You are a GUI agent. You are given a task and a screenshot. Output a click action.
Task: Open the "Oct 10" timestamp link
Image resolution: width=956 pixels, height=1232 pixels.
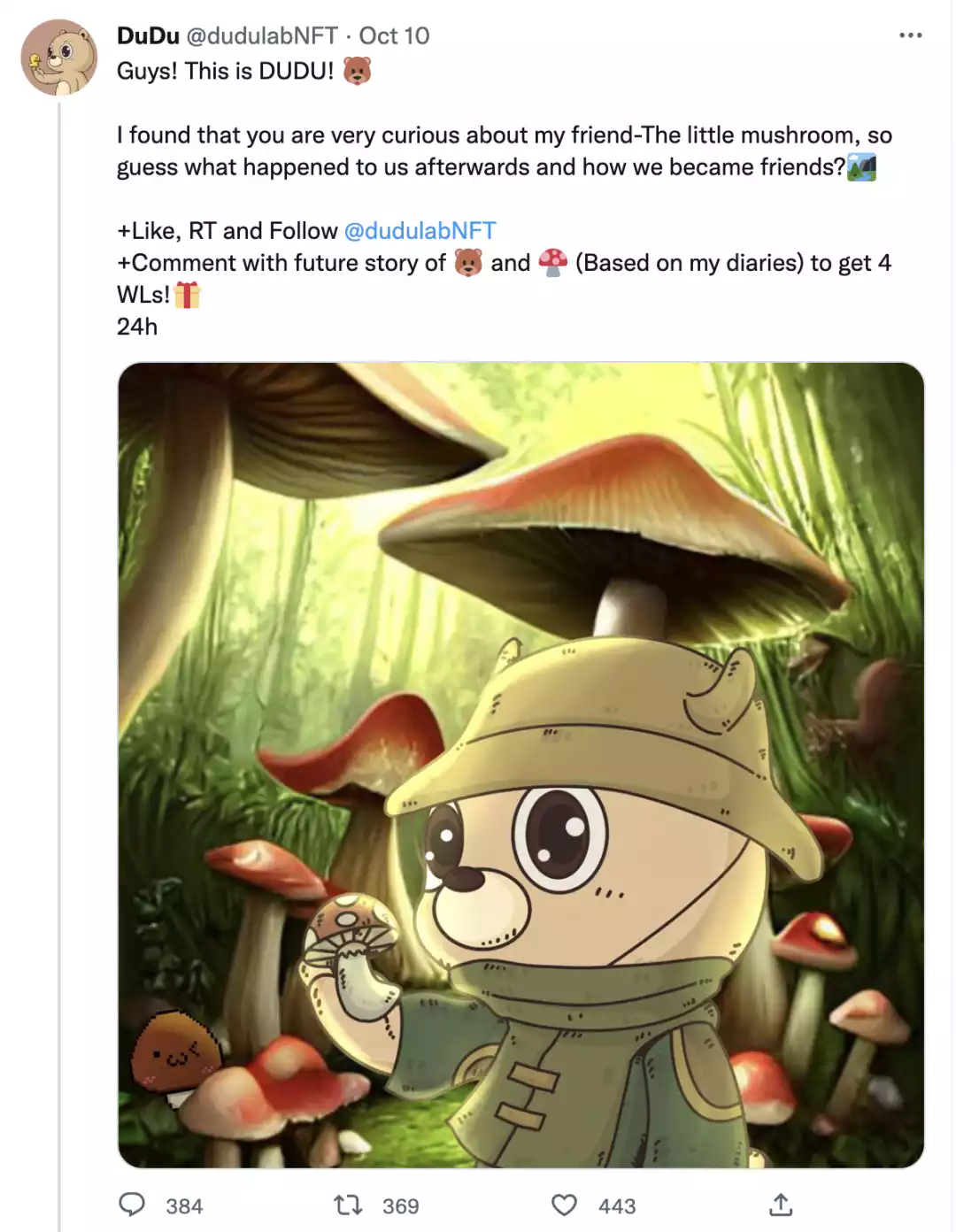pyautogui.click(x=394, y=35)
